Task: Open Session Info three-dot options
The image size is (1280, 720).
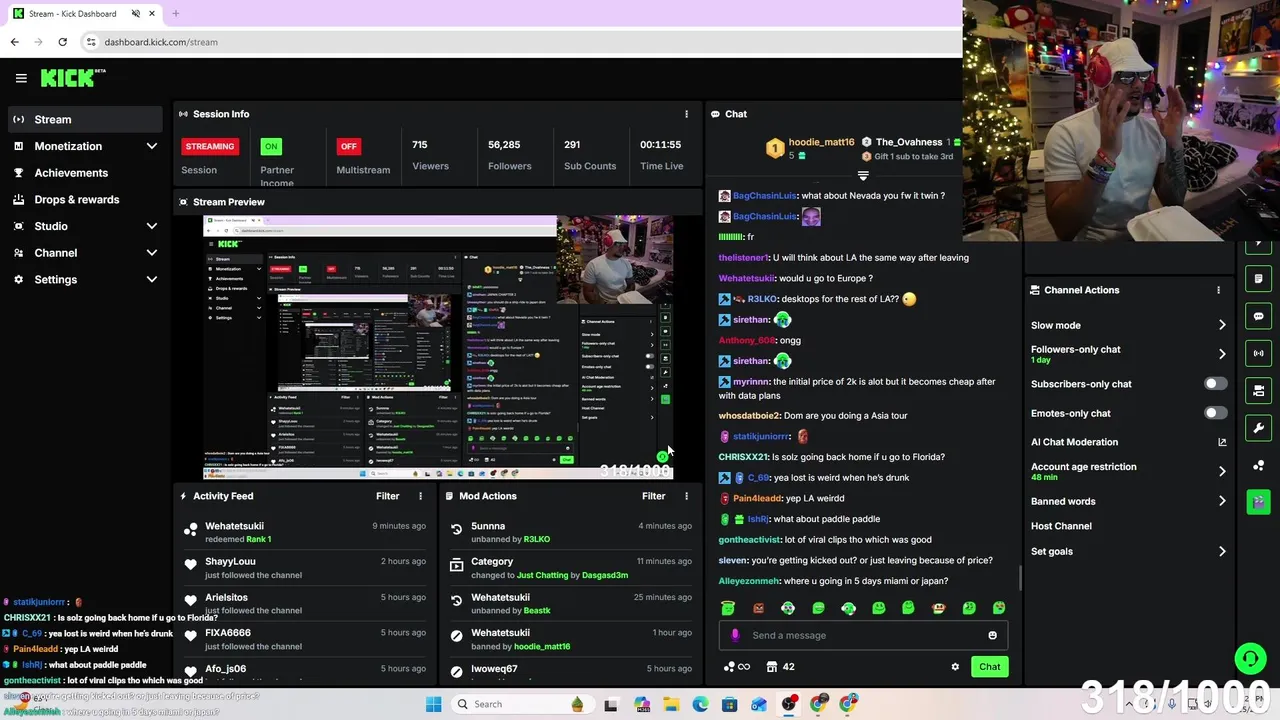Action: [x=686, y=114]
